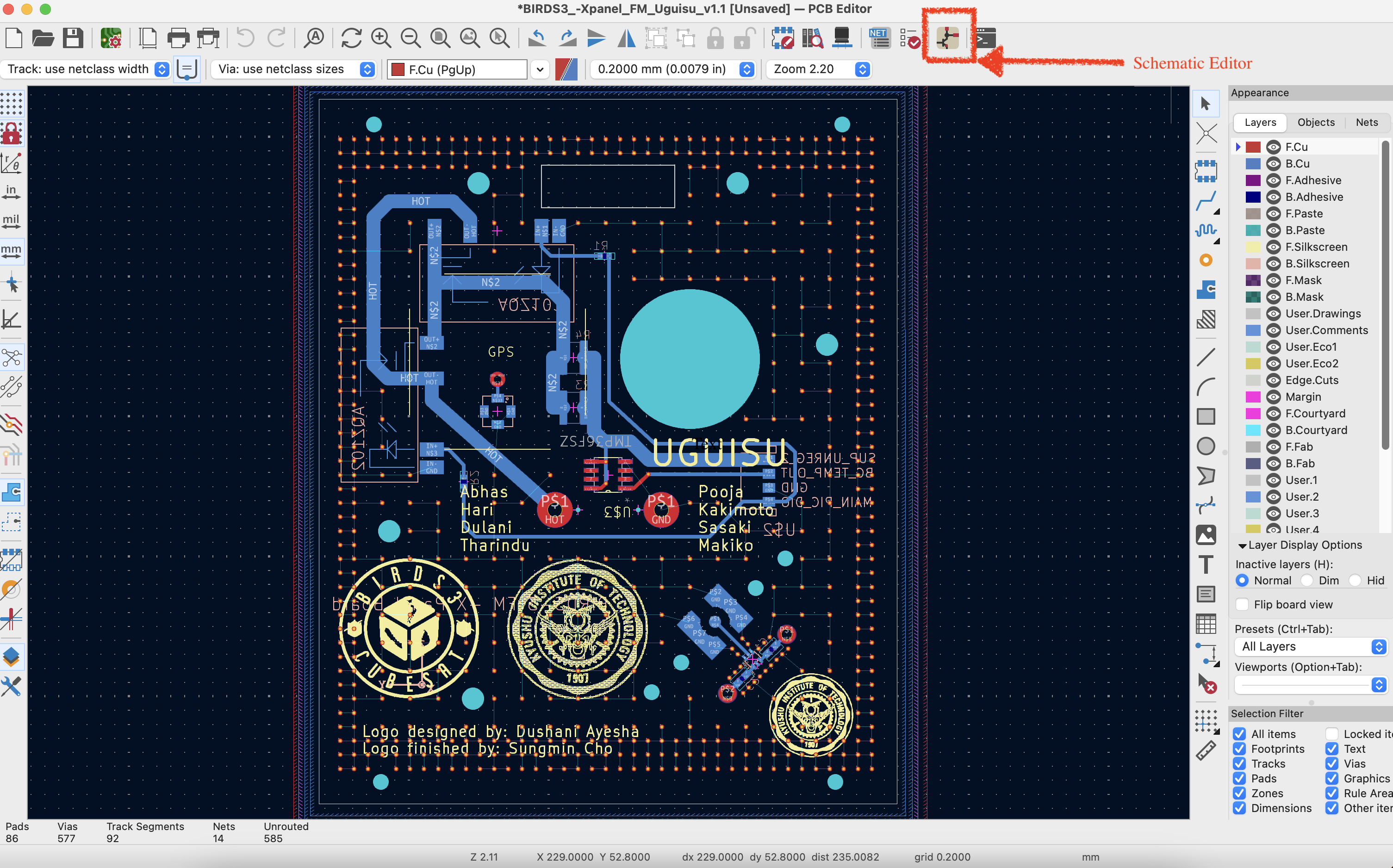Select Dim inactive layers radio button
Image resolution: width=1393 pixels, height=868 pixels.
click(1307, 580)
